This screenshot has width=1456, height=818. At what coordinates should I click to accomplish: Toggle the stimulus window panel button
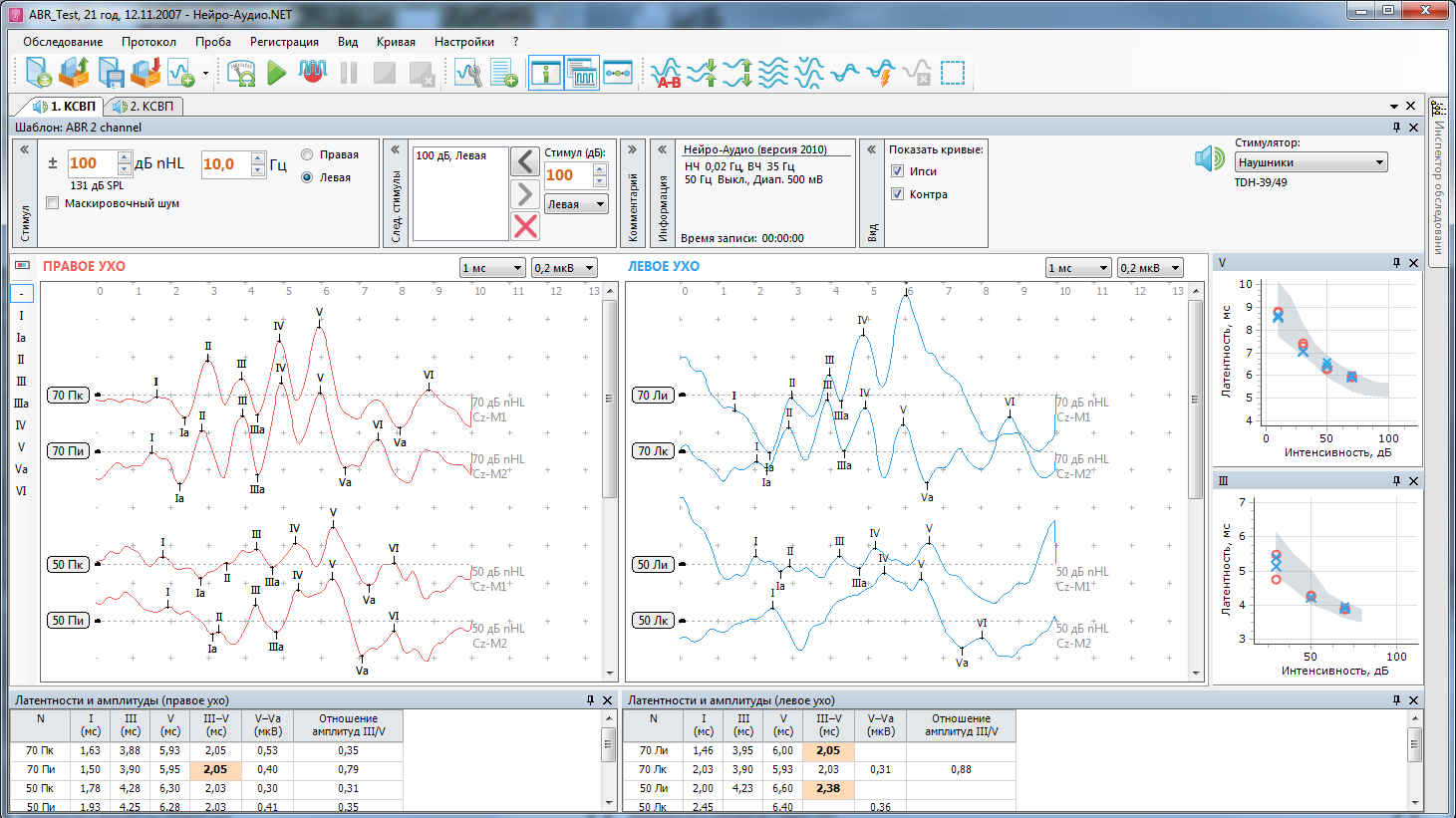tap(582, 73)
